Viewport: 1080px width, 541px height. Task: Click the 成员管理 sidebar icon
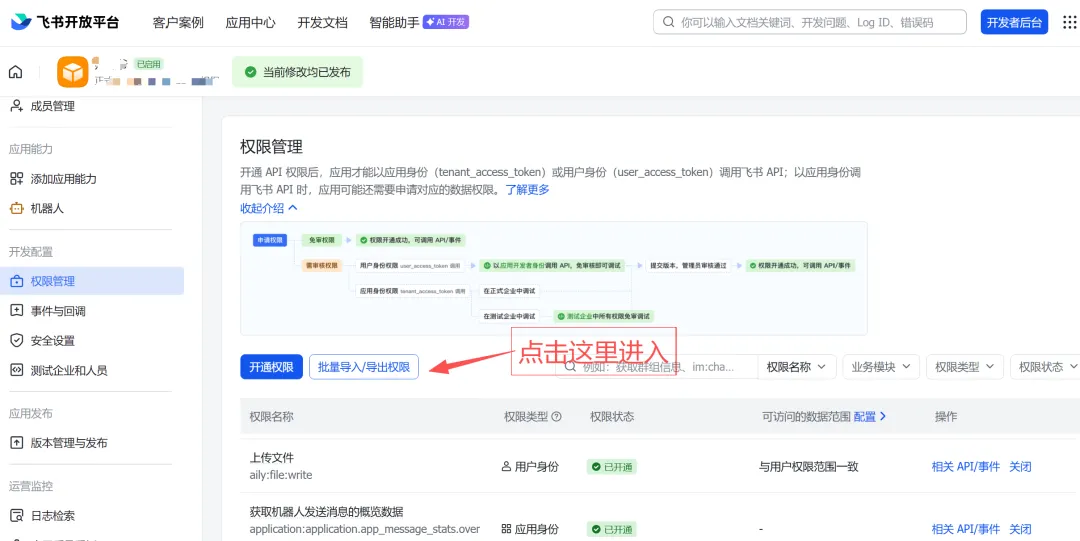pyautogui.click(x=17, y=106)
